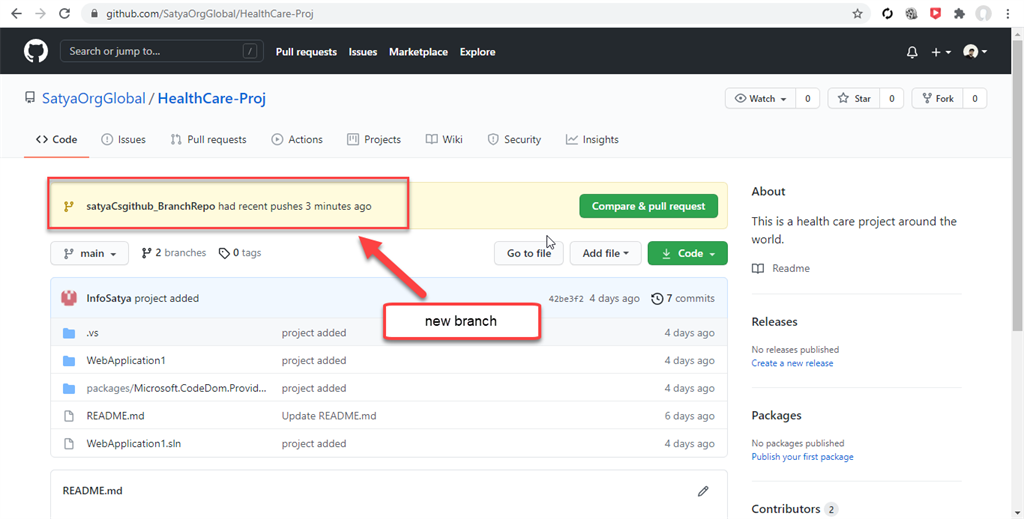Image resolution: width=1024 pixels, height=519 pixels.
Task: Click the project added latest commit message
Action: click(167, 298)
